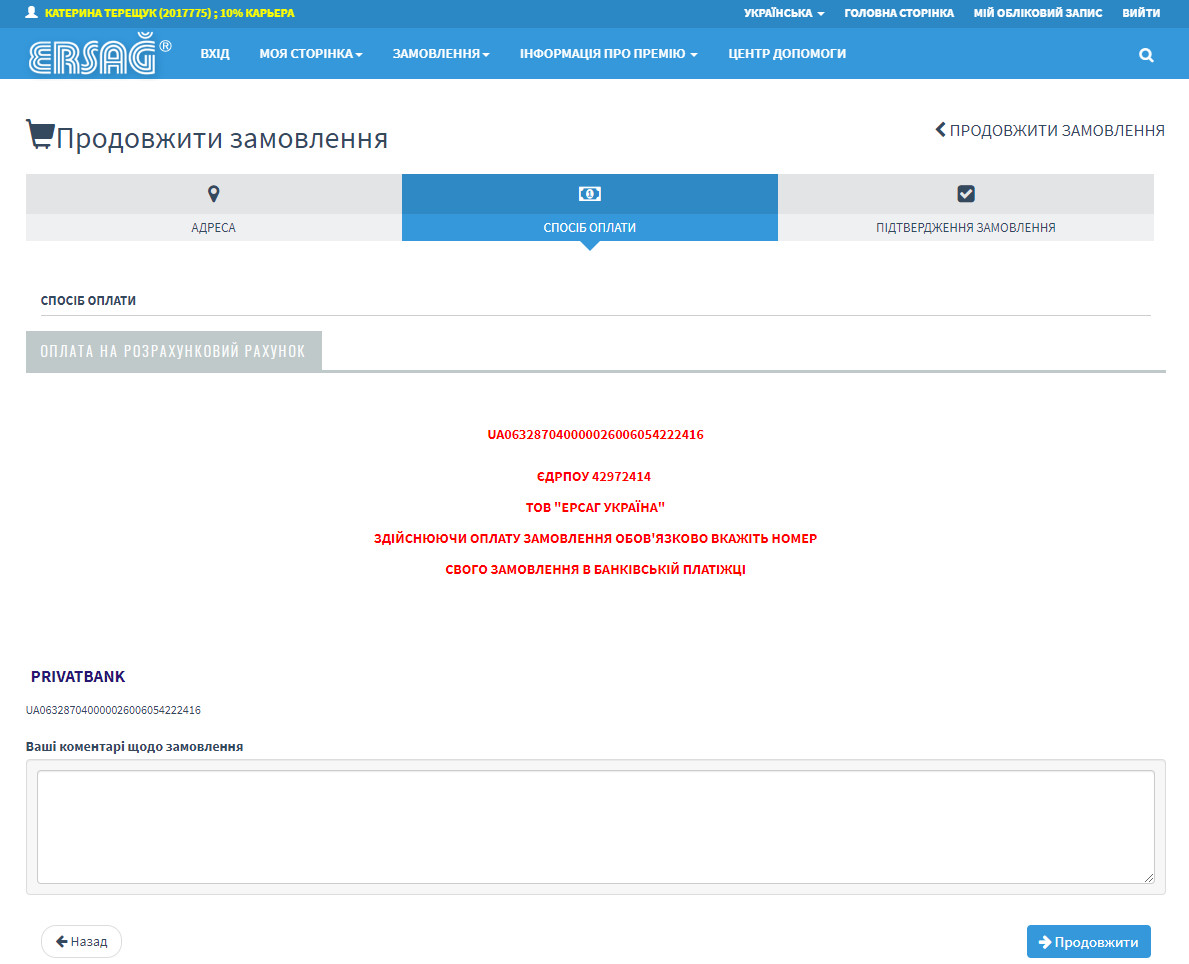Select the Вхід menu item
This screenshot has width=1189, height=964.
pos(215,54)
